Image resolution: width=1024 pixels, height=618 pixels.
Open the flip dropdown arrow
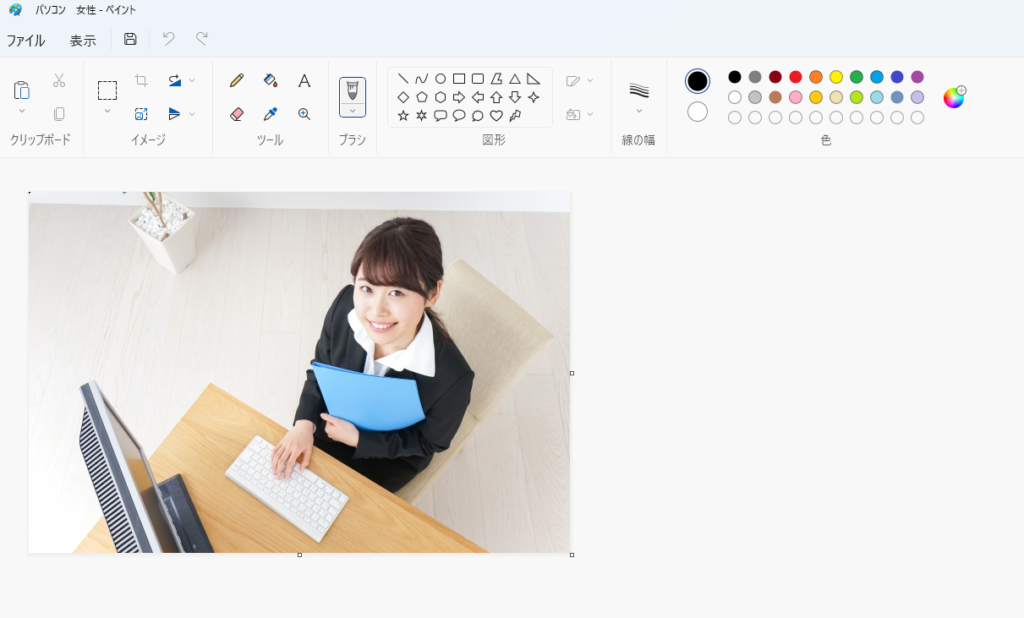192,114
